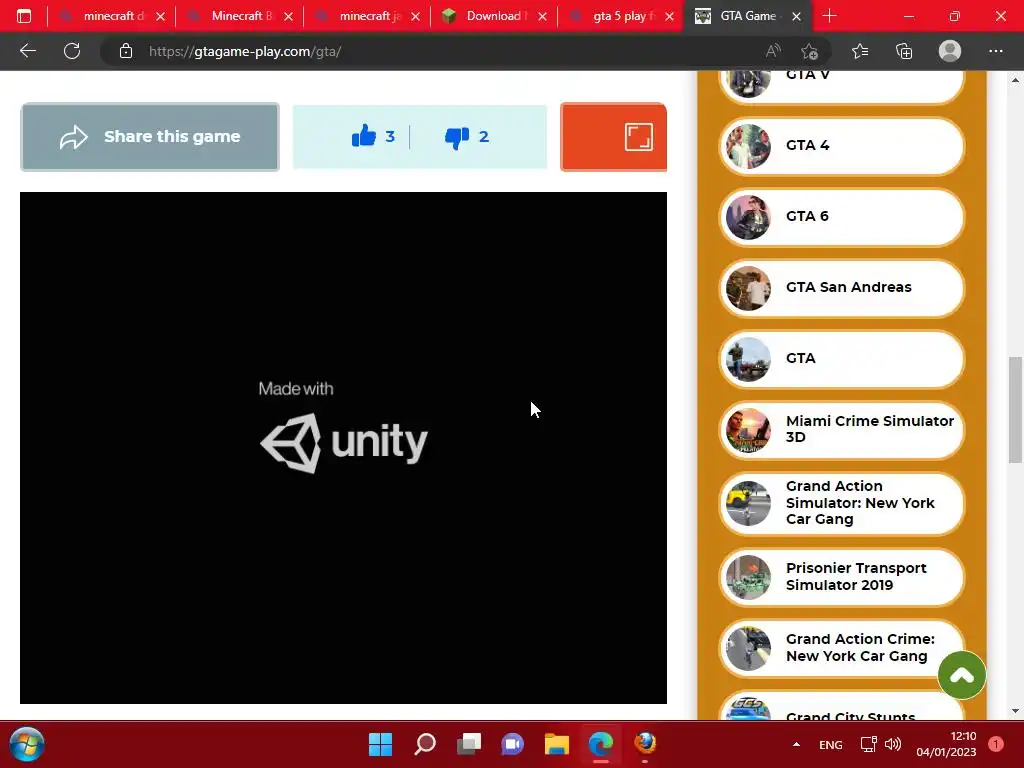Click the browser back arrow

click(x=27, y=51)
